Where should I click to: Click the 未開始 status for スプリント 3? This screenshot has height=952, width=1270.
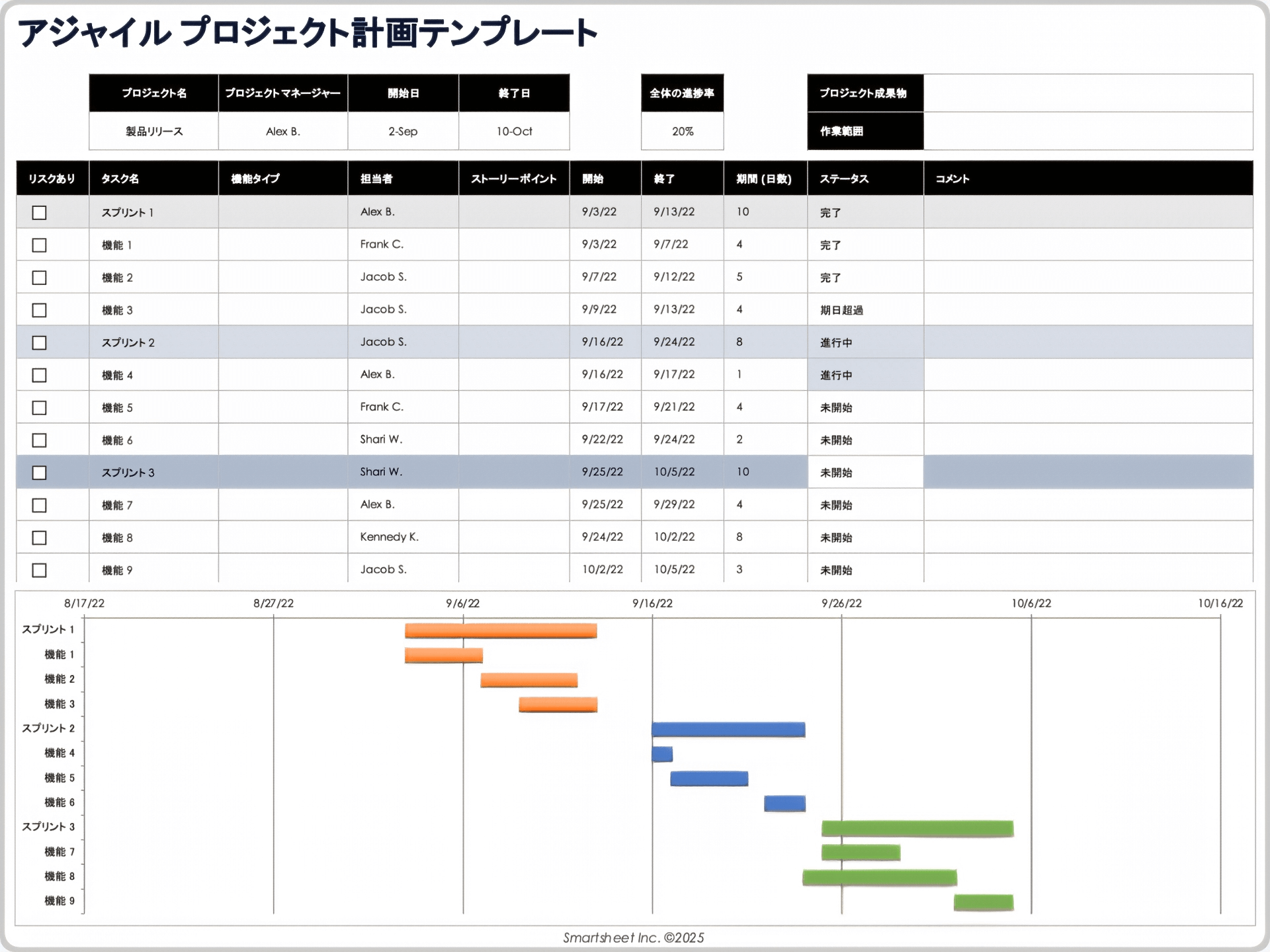836,473
